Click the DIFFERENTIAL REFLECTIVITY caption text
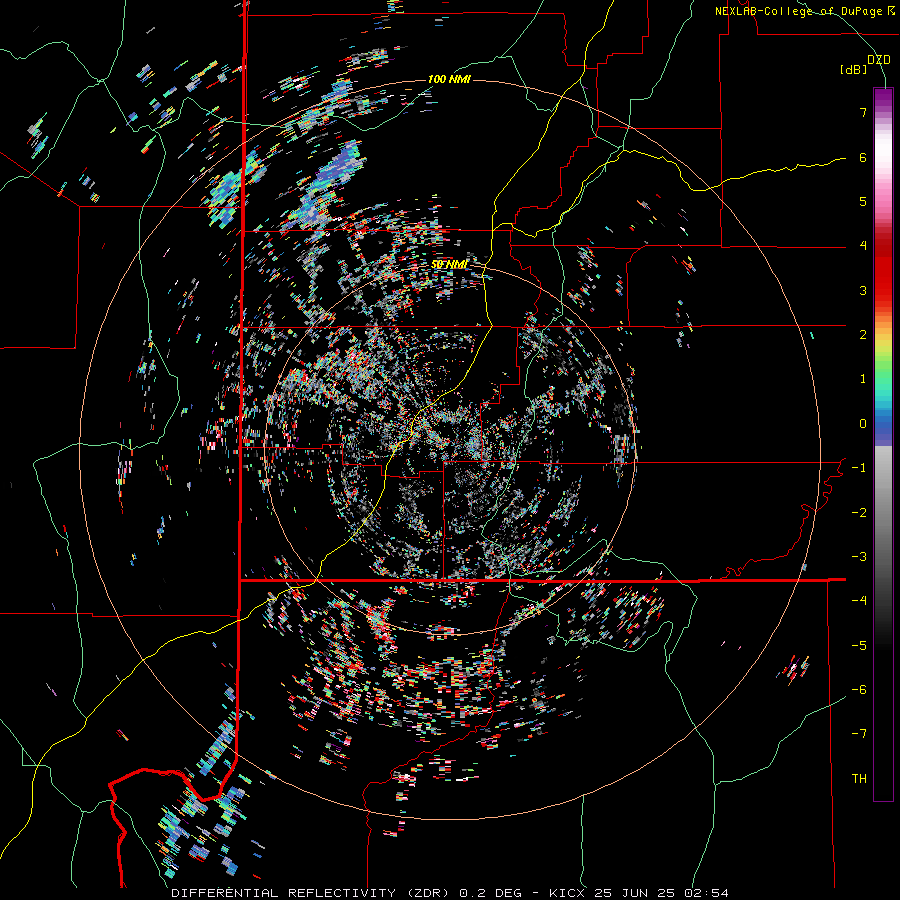Image resolution: width=900 pixels, height=900 pixels. coord(283,893)
